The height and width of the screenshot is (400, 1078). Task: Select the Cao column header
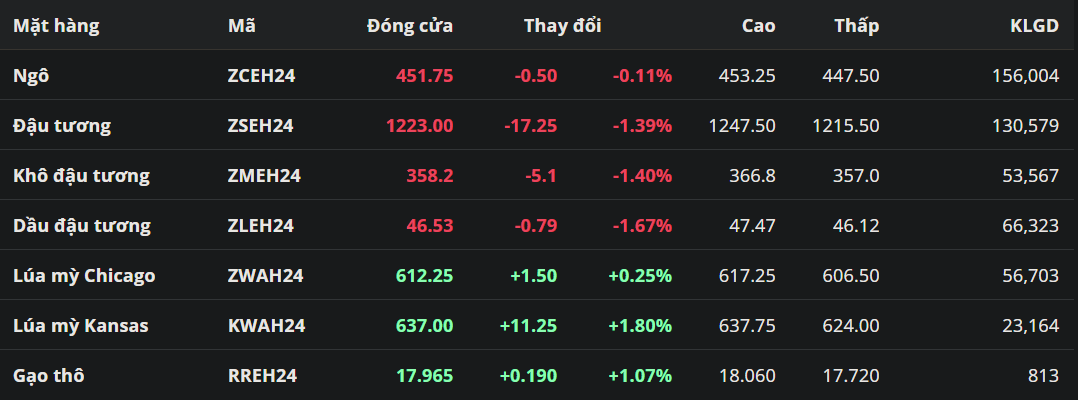758,26
